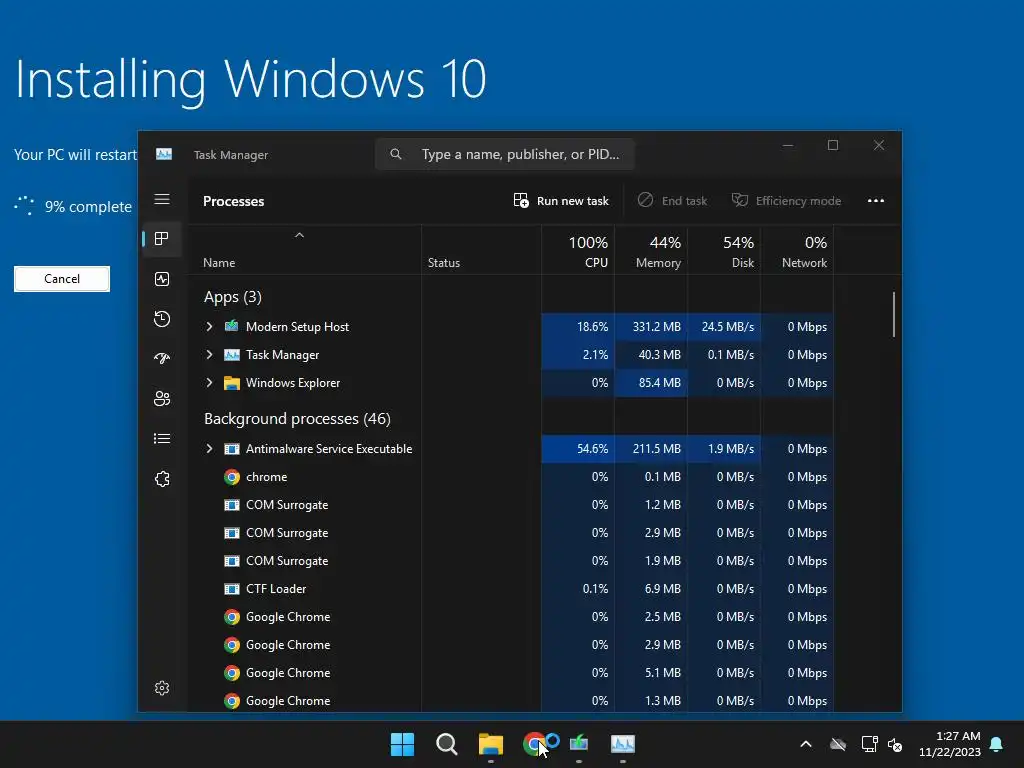Select the COM Surrogate row using 1.2 MB

click(511, 505)
